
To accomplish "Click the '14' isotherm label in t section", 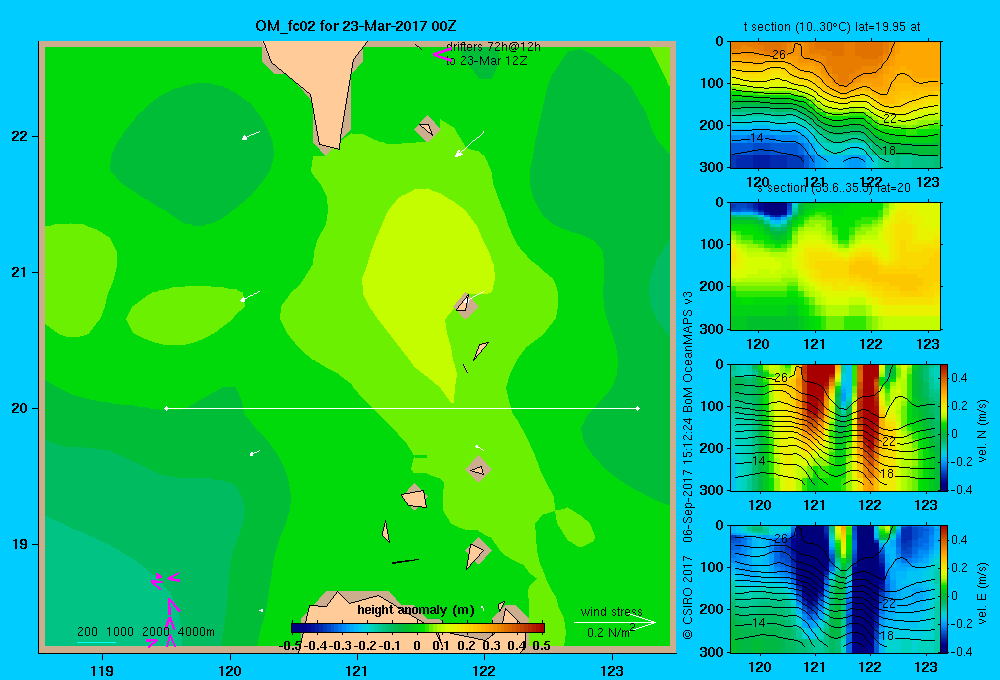I will (x=756, y=138).
